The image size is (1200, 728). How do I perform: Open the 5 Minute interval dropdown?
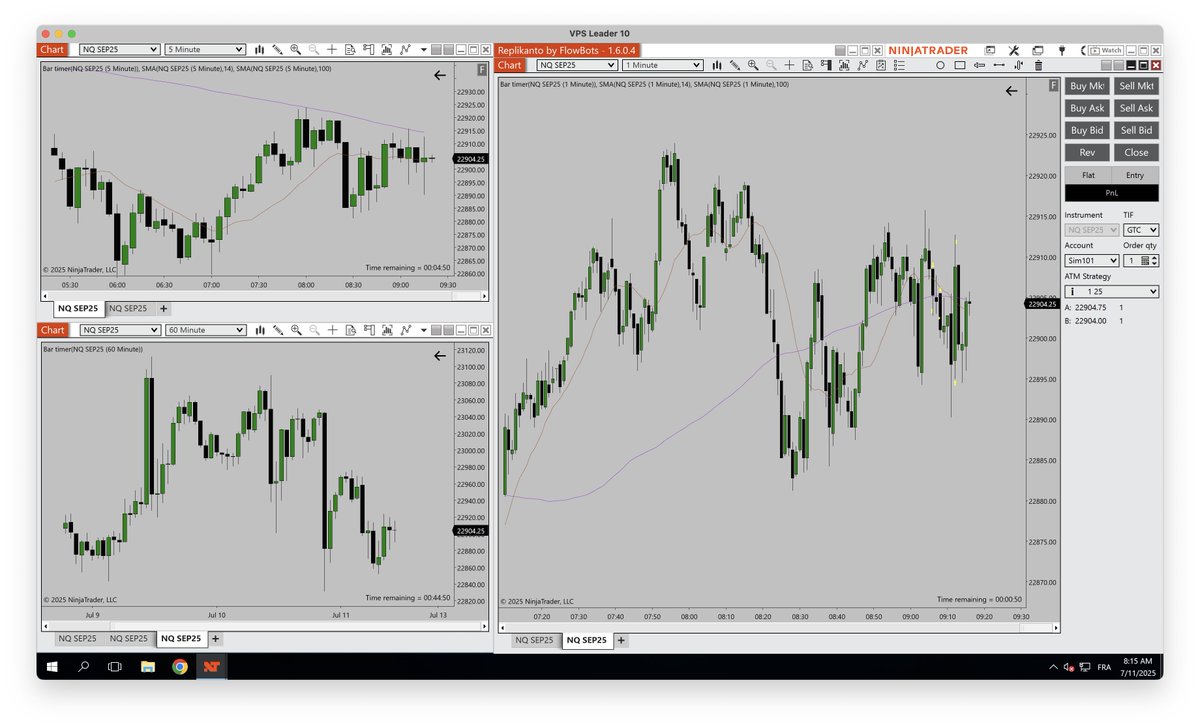point(205,49)
